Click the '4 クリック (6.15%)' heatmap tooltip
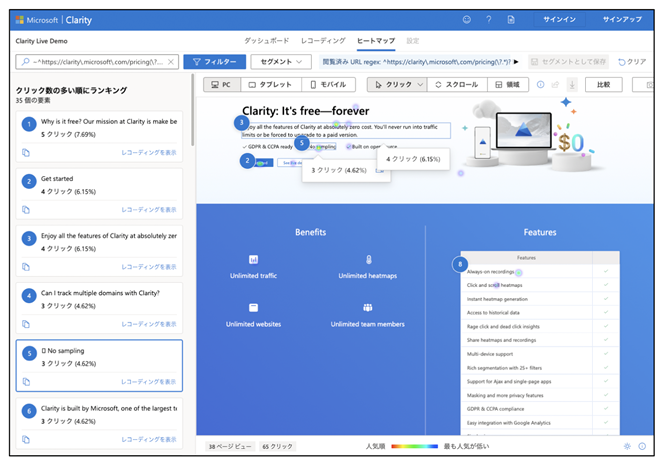This screenshot has width=665, height=466. pyautogui.click(x=413, y=159)
